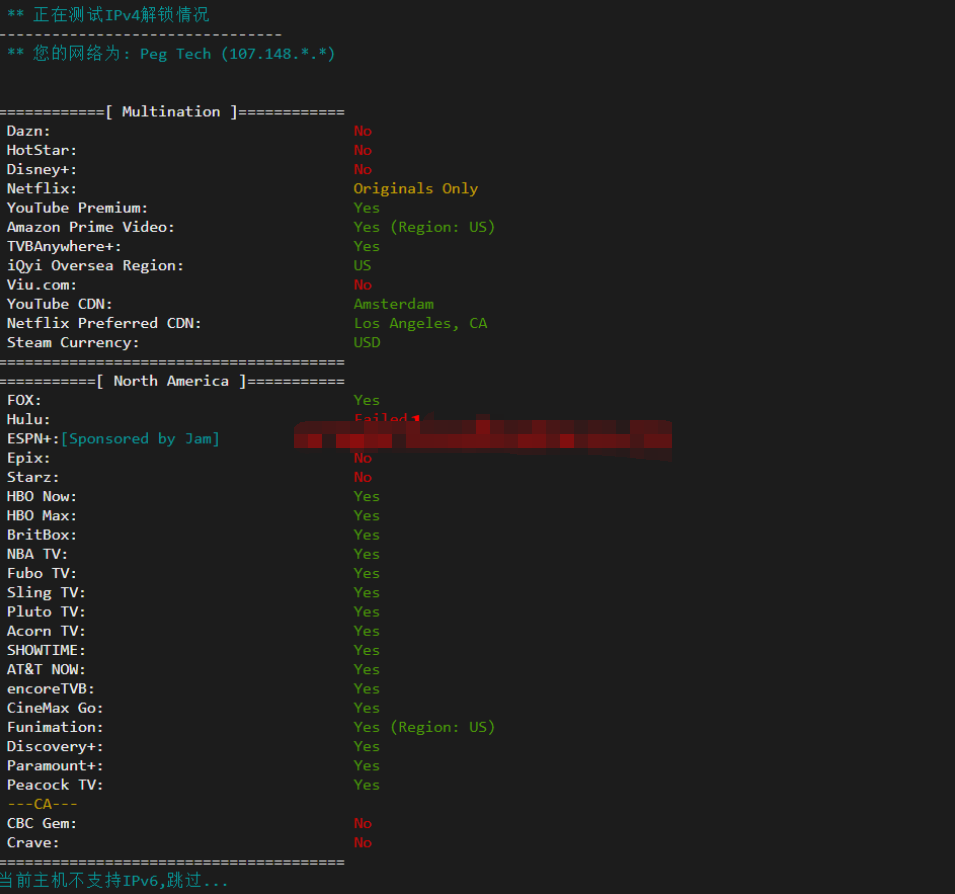955x894 pixels.
Task: Select the encoreTVB label
Action: pyautogui.click(x=51, y=689)
